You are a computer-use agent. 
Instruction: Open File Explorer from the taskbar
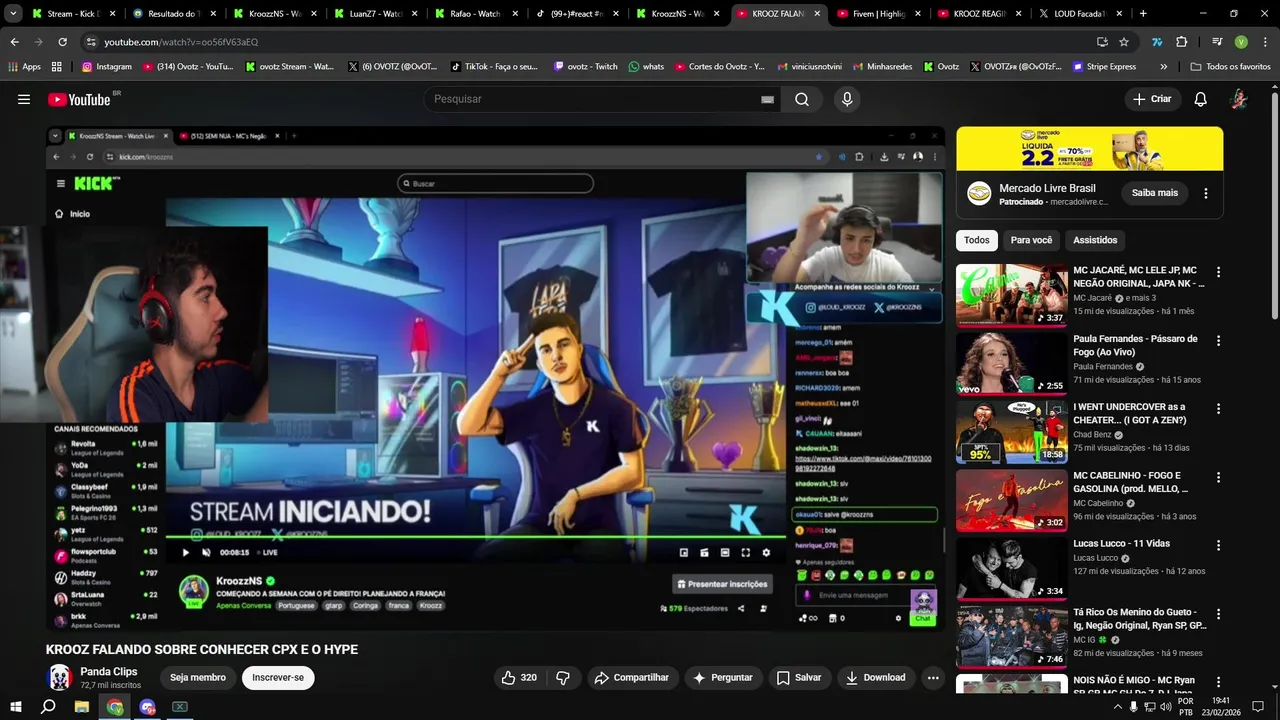[82, 706]
